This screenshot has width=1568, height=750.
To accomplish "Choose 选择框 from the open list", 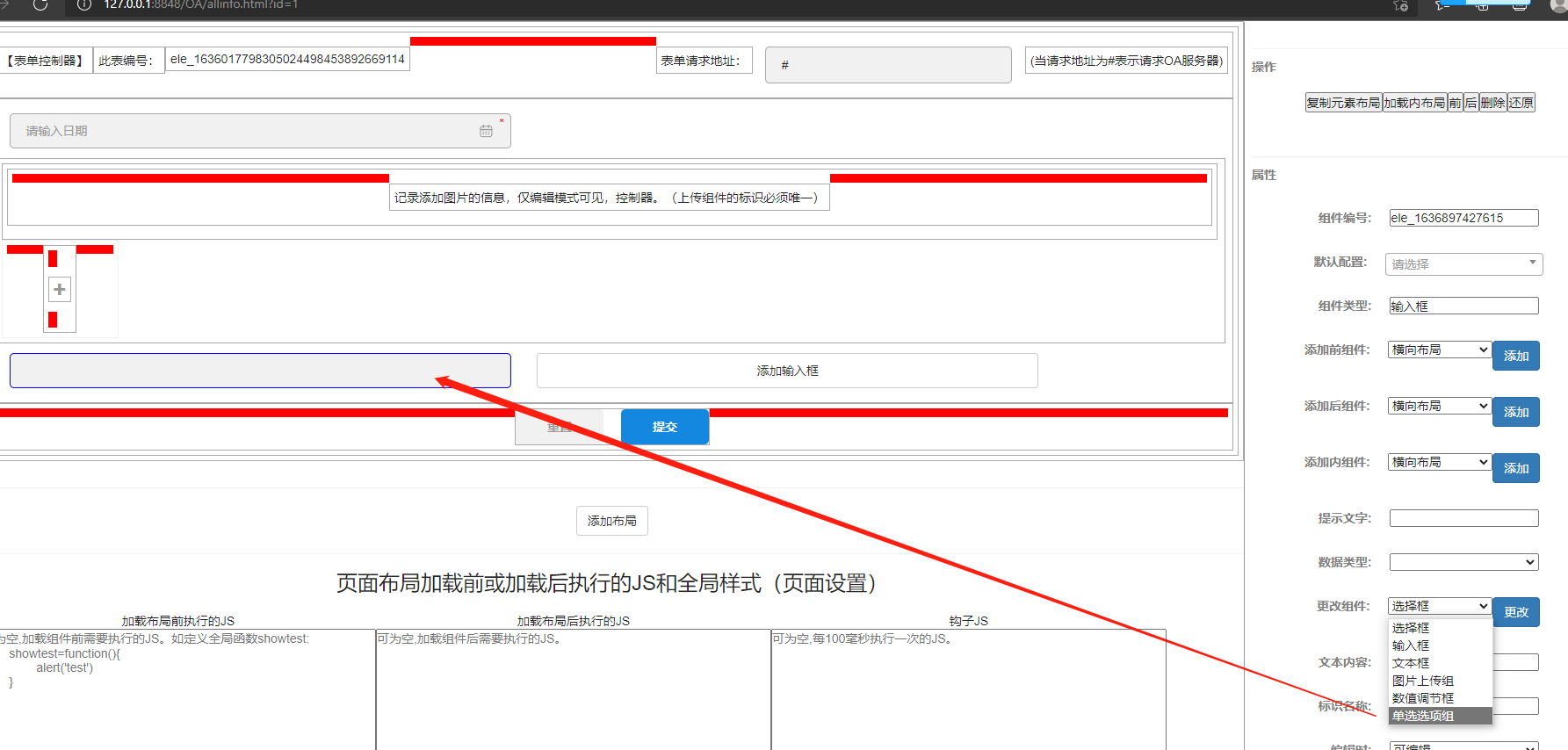I will click(x=1440, y=628).
